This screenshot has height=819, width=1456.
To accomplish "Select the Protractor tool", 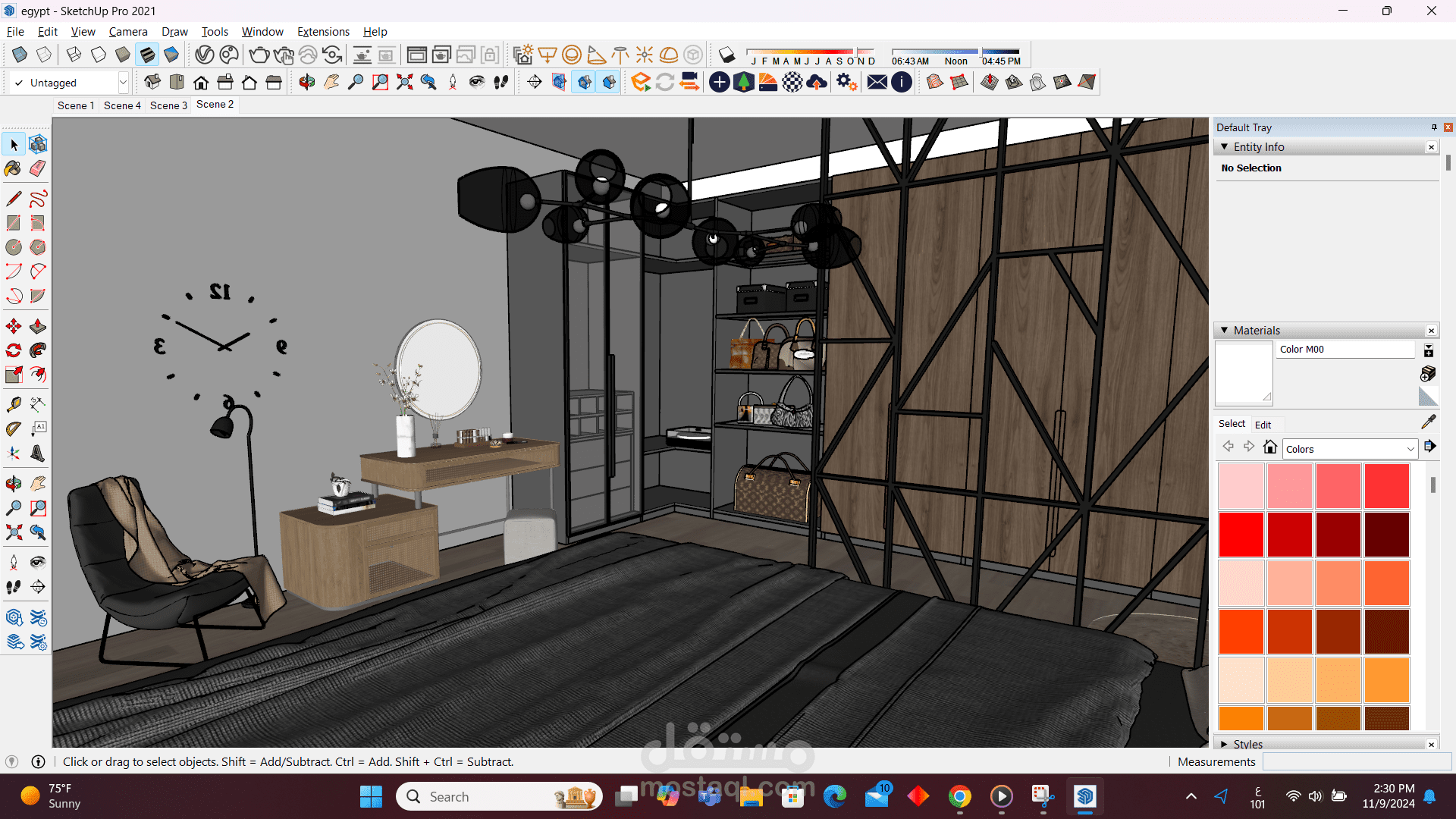I will 14,429.
